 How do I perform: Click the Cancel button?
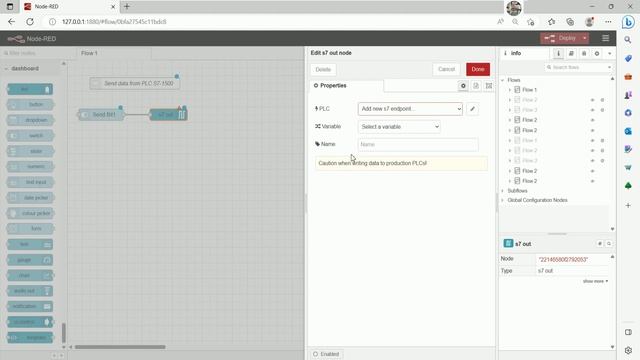(446, 69)
